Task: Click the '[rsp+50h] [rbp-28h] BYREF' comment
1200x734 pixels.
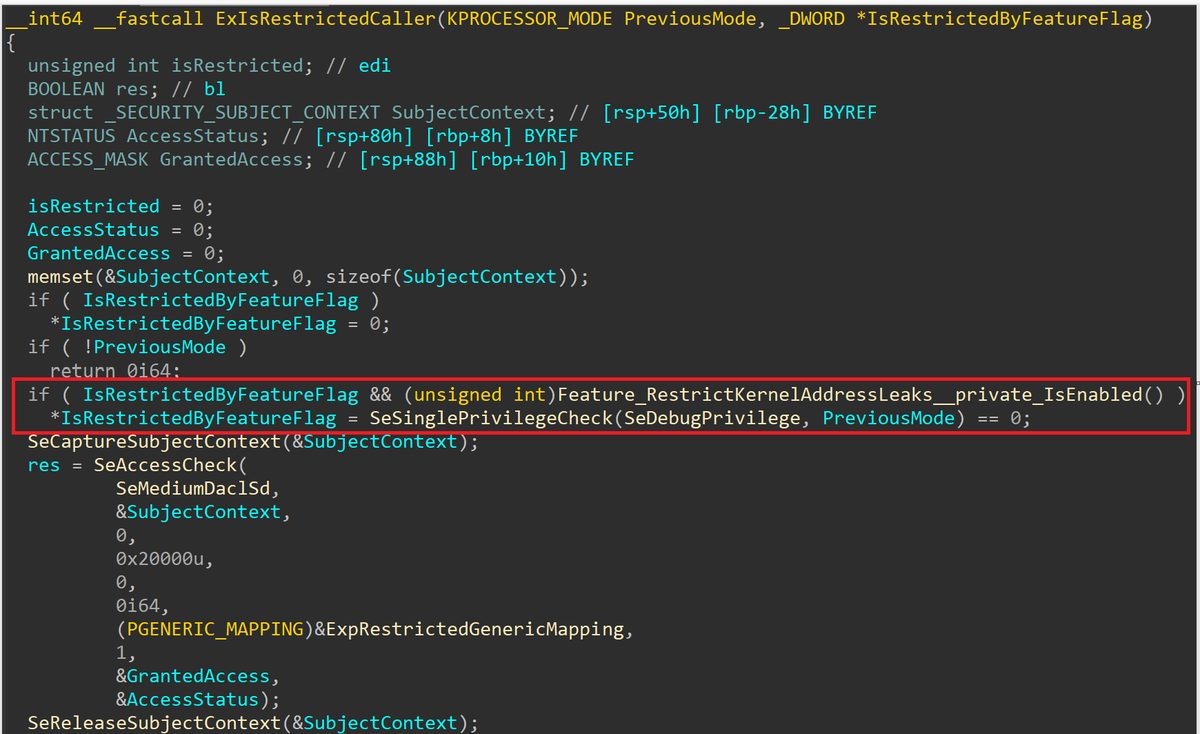Action: pos(739,112)
